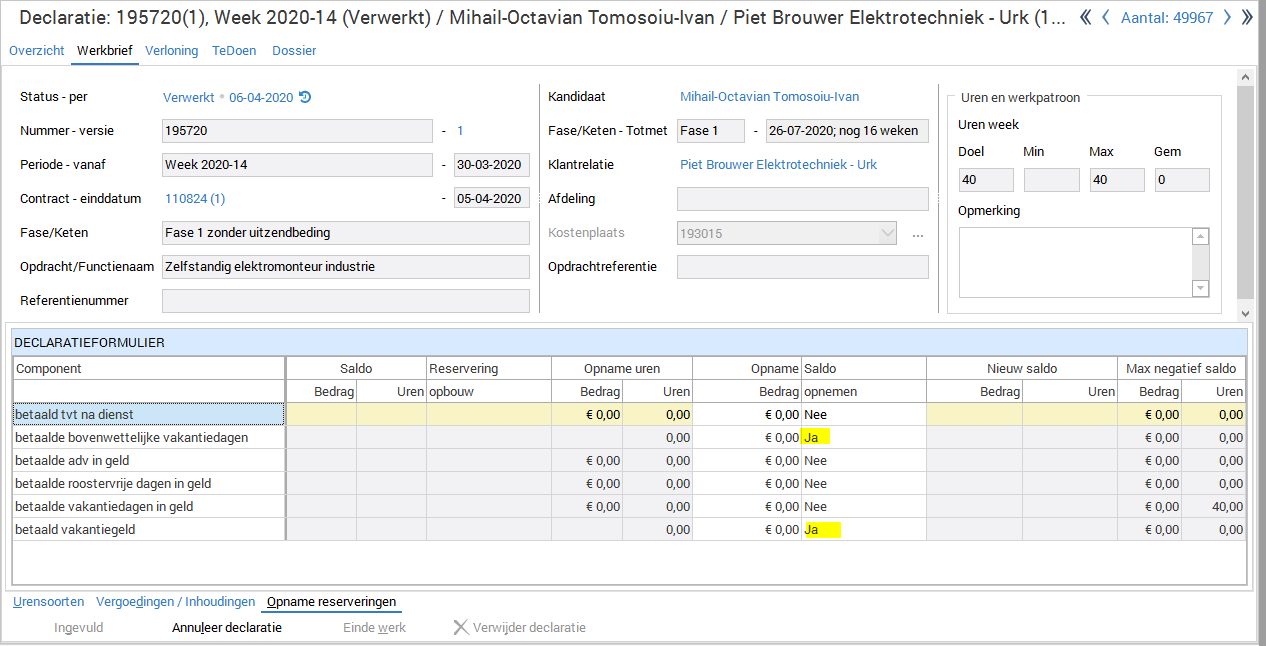Click the ellipsis button beside Kostenplaats
The height and width of the screenshot is (646, 1266).
[x=918, y=233]
